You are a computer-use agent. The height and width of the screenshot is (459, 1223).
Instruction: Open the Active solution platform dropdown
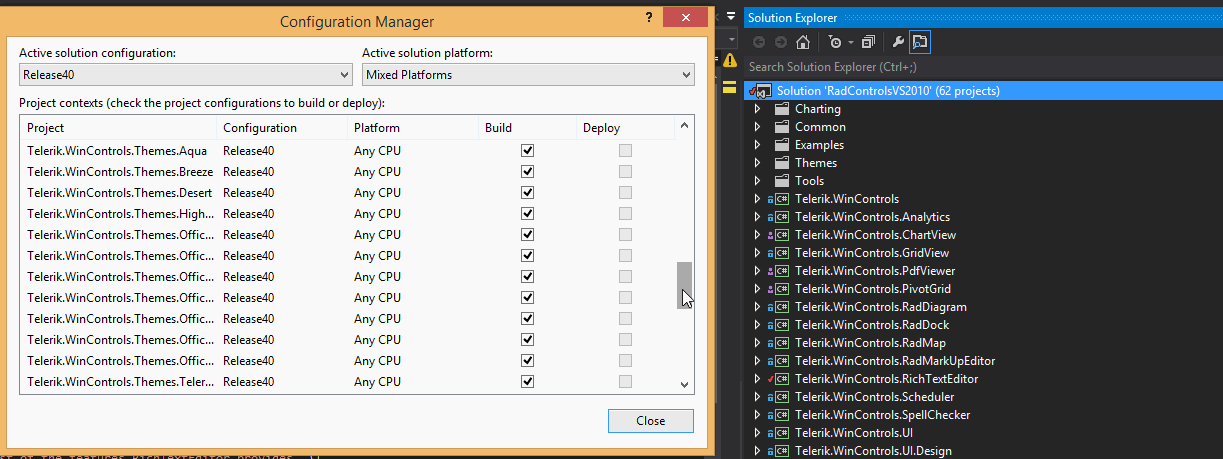(x=528, y=75)
